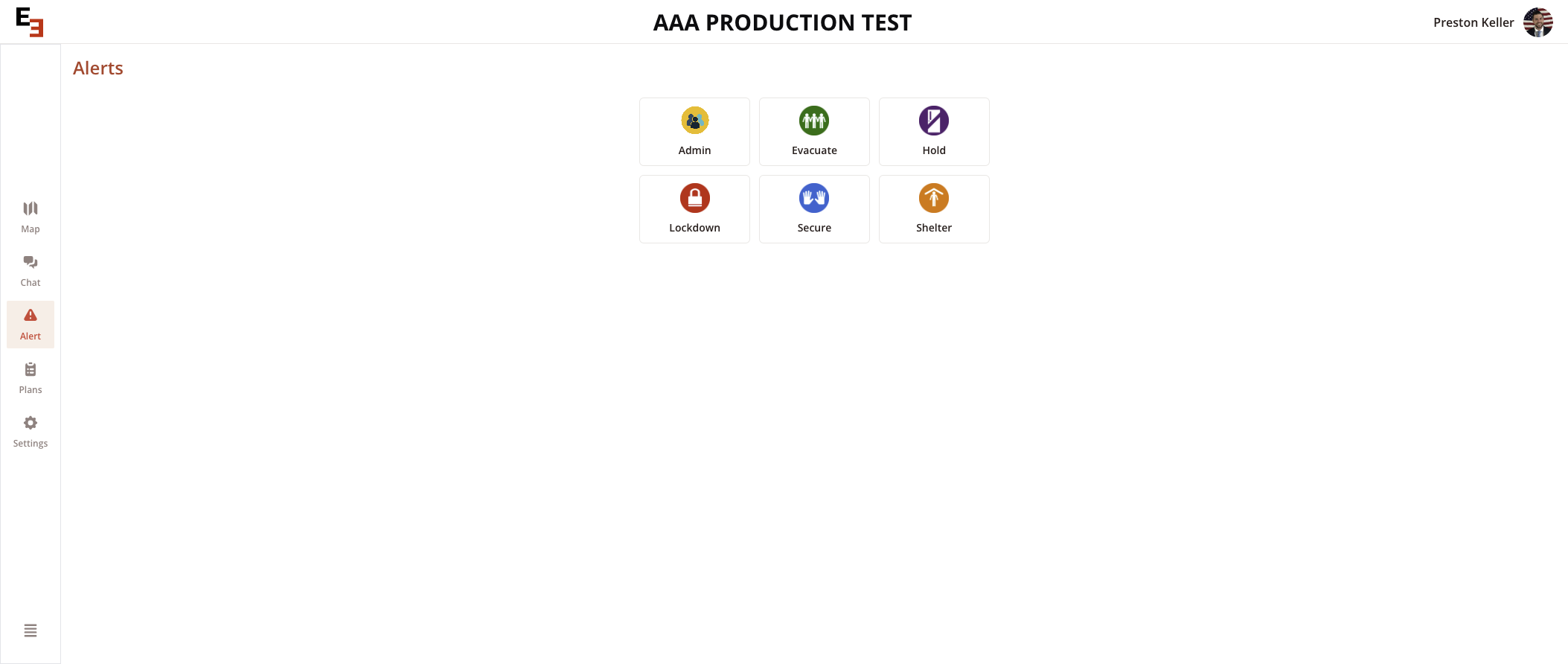Activate the red Lockdown padlock icon
1568x664 pixels.
694,198
